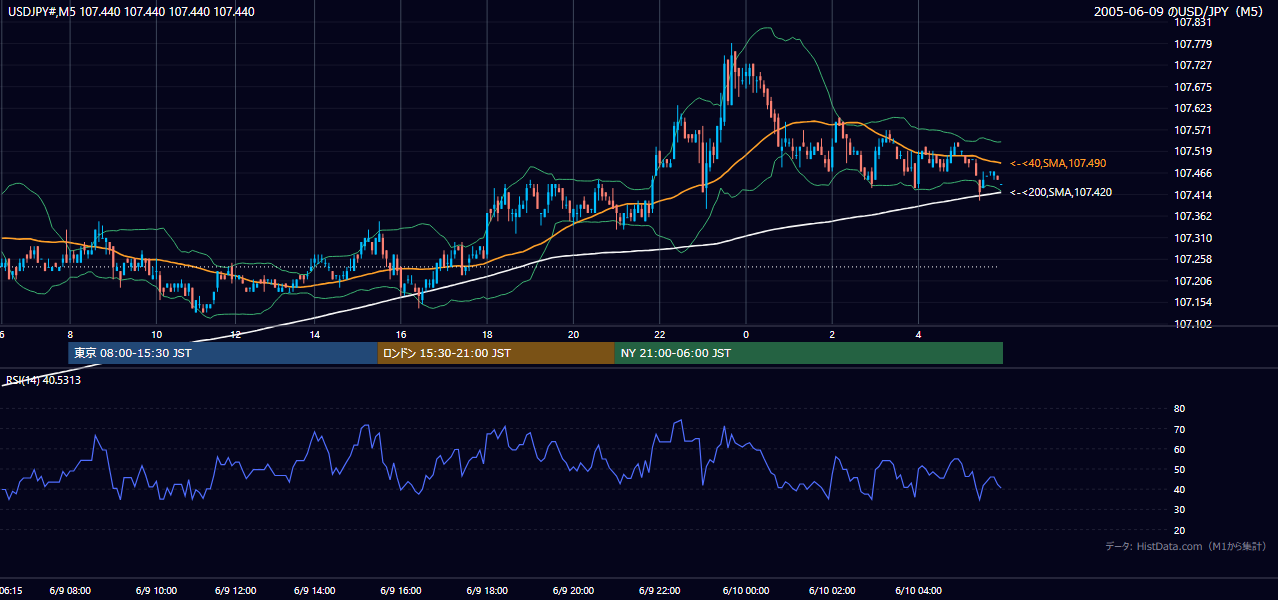Click price axis label 107.154
The image size is (1278, 600).
pyautogui.click(x=1193, y=302)
